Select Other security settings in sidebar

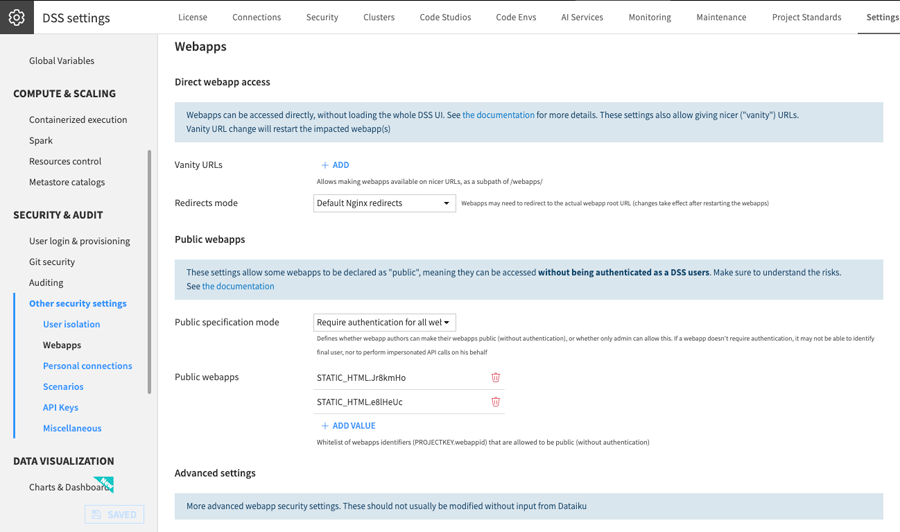pos(77,304)
